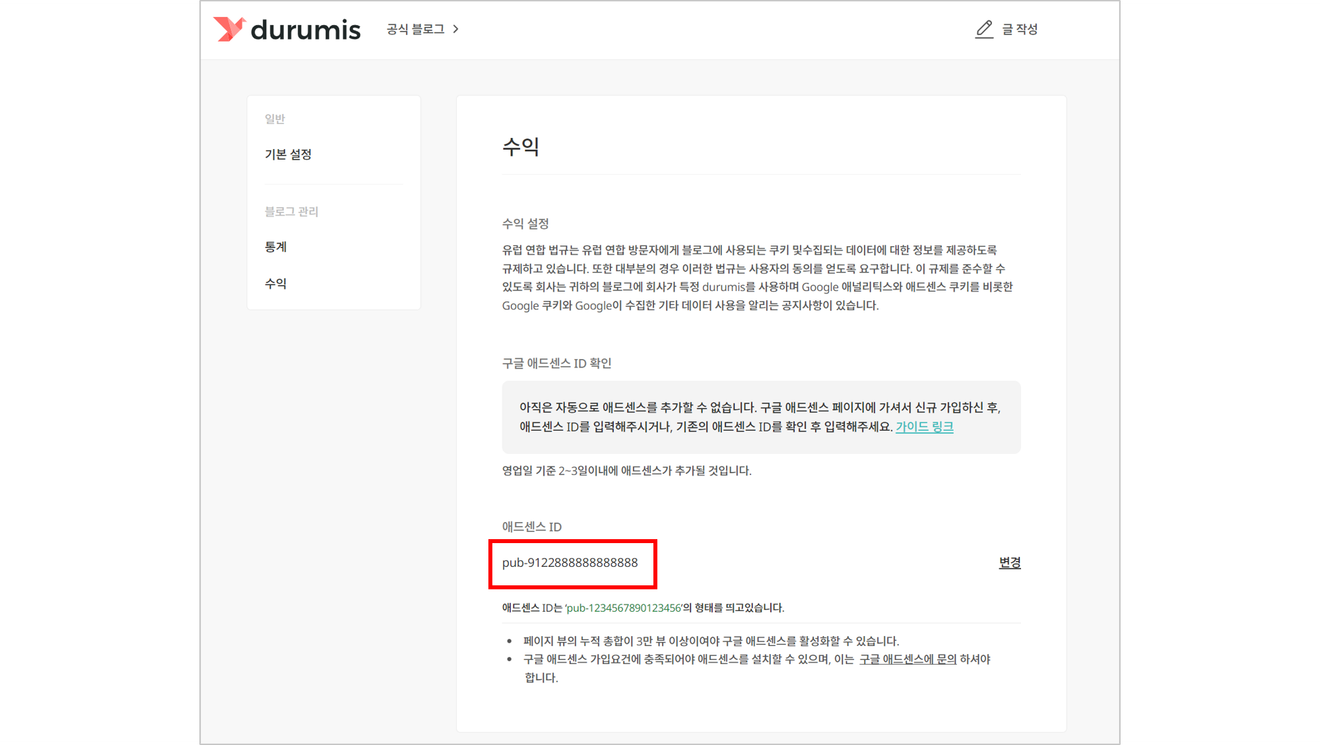Image resolution: width=1320 pixels, height=745 pixels.
Task: Expand the 공식 블로그 chevron
Action: click(456, 29)
